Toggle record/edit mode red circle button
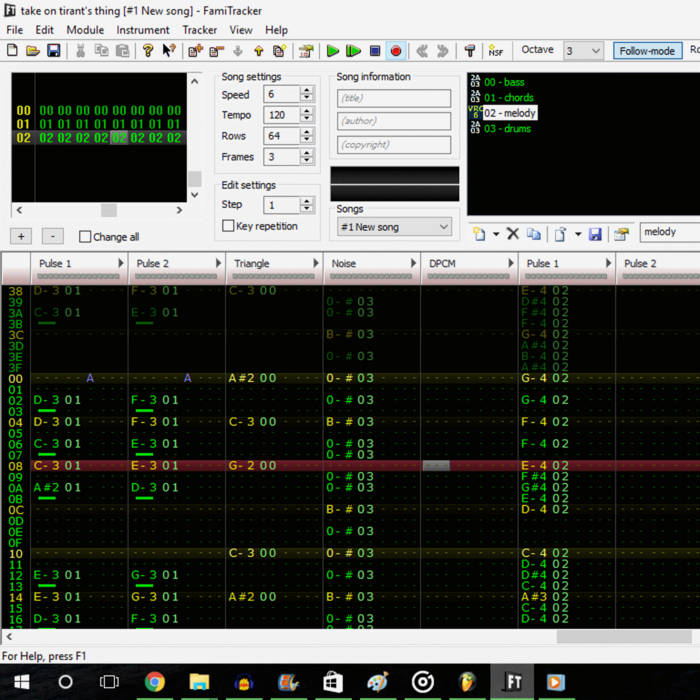 [x=395, y=51]
